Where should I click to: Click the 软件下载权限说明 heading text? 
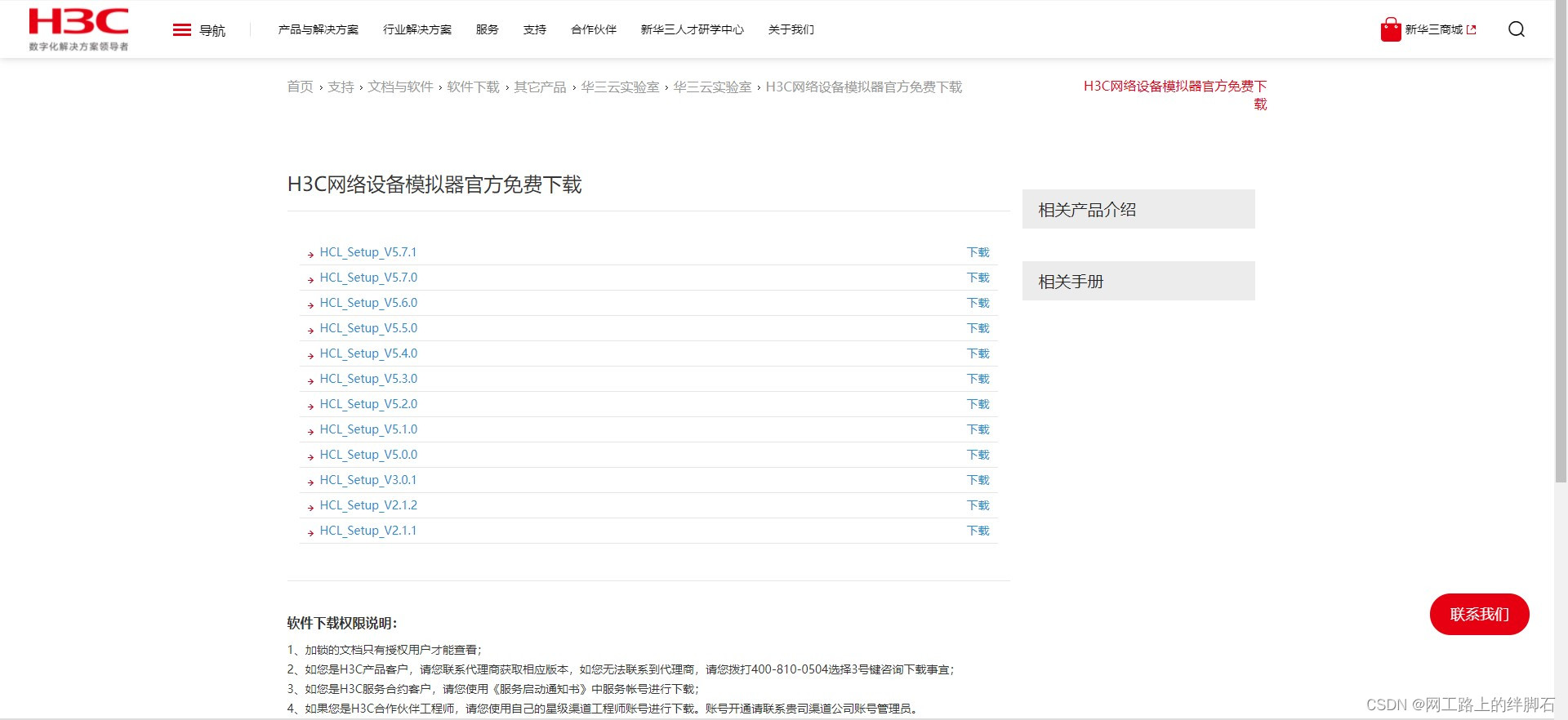[x=342, y=623]
